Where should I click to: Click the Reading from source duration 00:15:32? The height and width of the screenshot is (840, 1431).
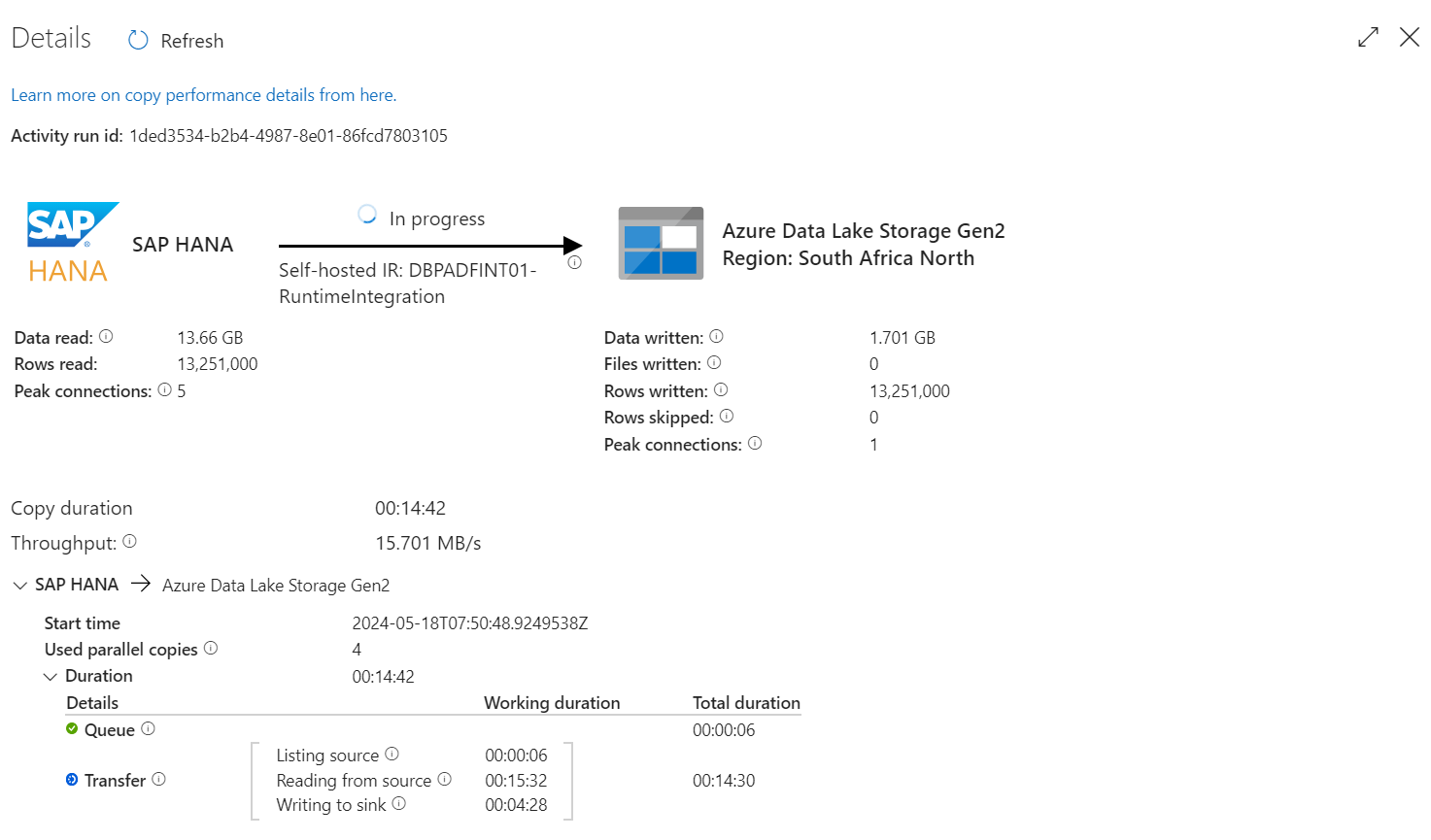point(516,781)
